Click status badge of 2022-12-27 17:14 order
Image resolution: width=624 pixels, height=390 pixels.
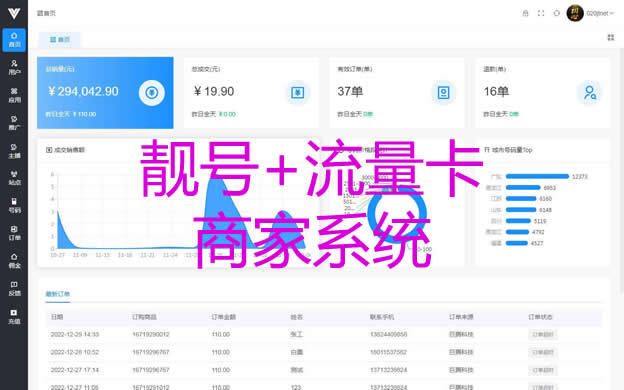pos(543,370)
